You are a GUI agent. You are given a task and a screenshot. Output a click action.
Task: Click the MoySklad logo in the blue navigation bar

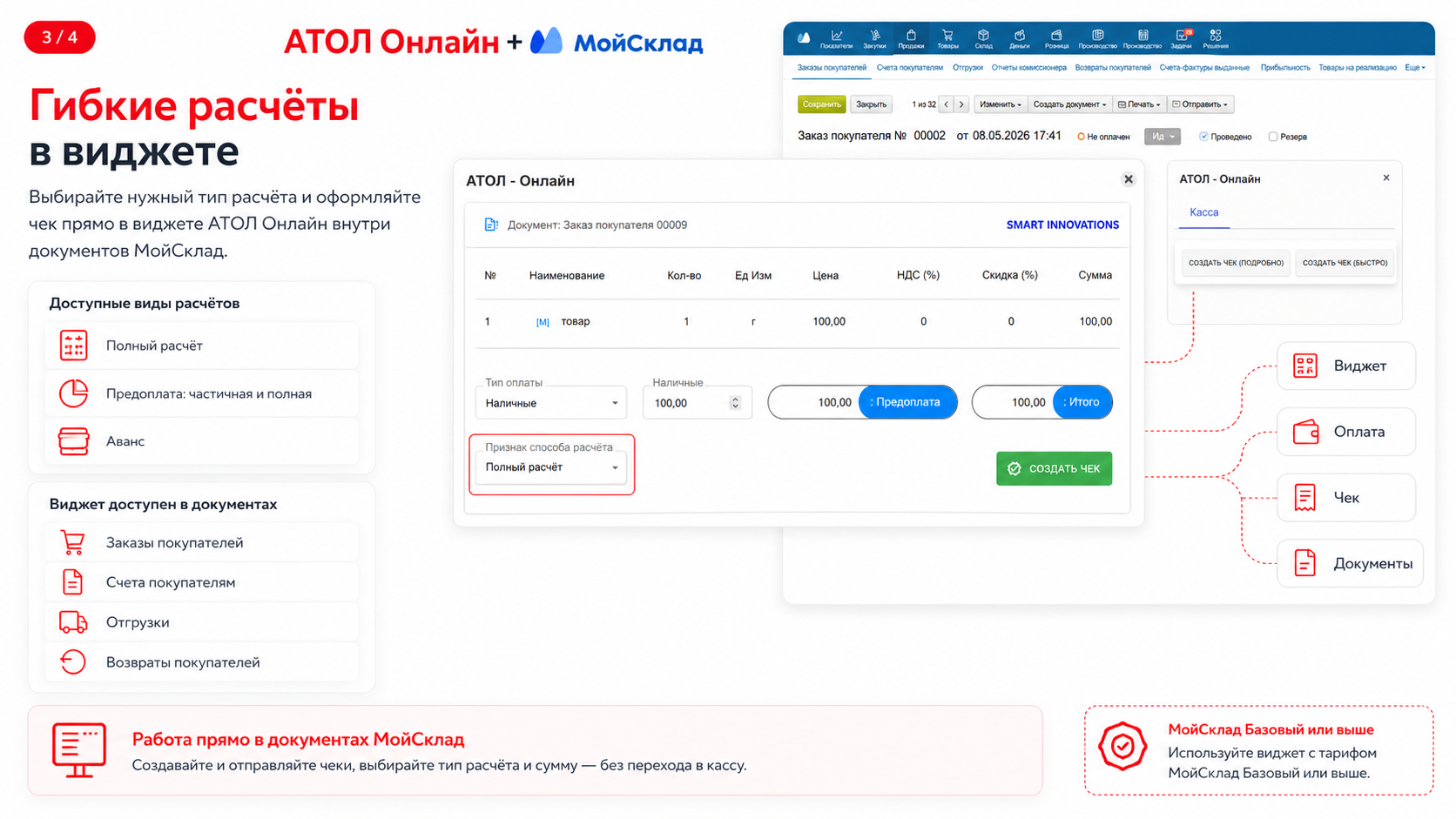804,37
